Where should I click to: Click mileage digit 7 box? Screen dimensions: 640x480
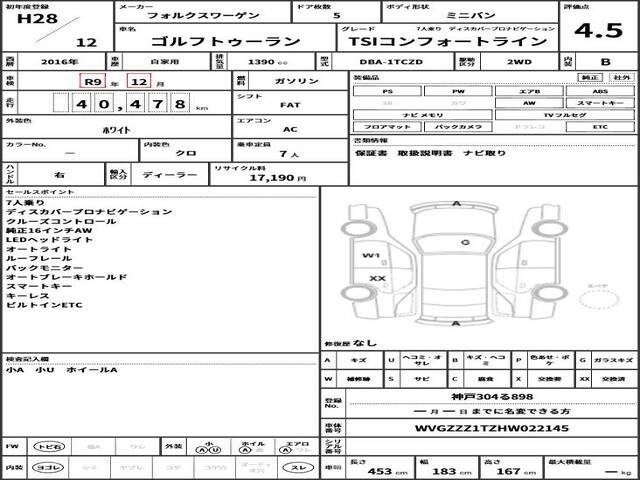(x=158, y=104)
